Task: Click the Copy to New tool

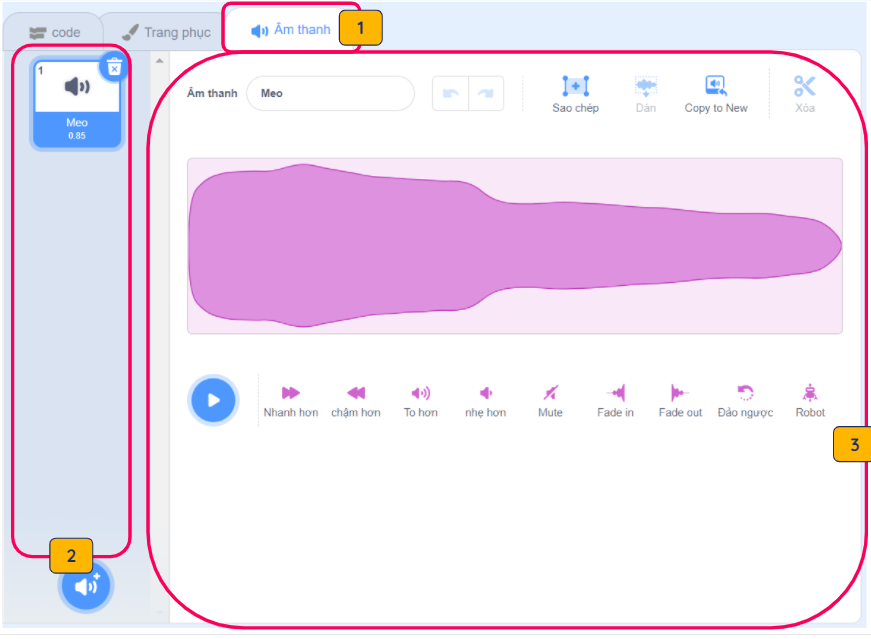Action: (x=715, y=94)
